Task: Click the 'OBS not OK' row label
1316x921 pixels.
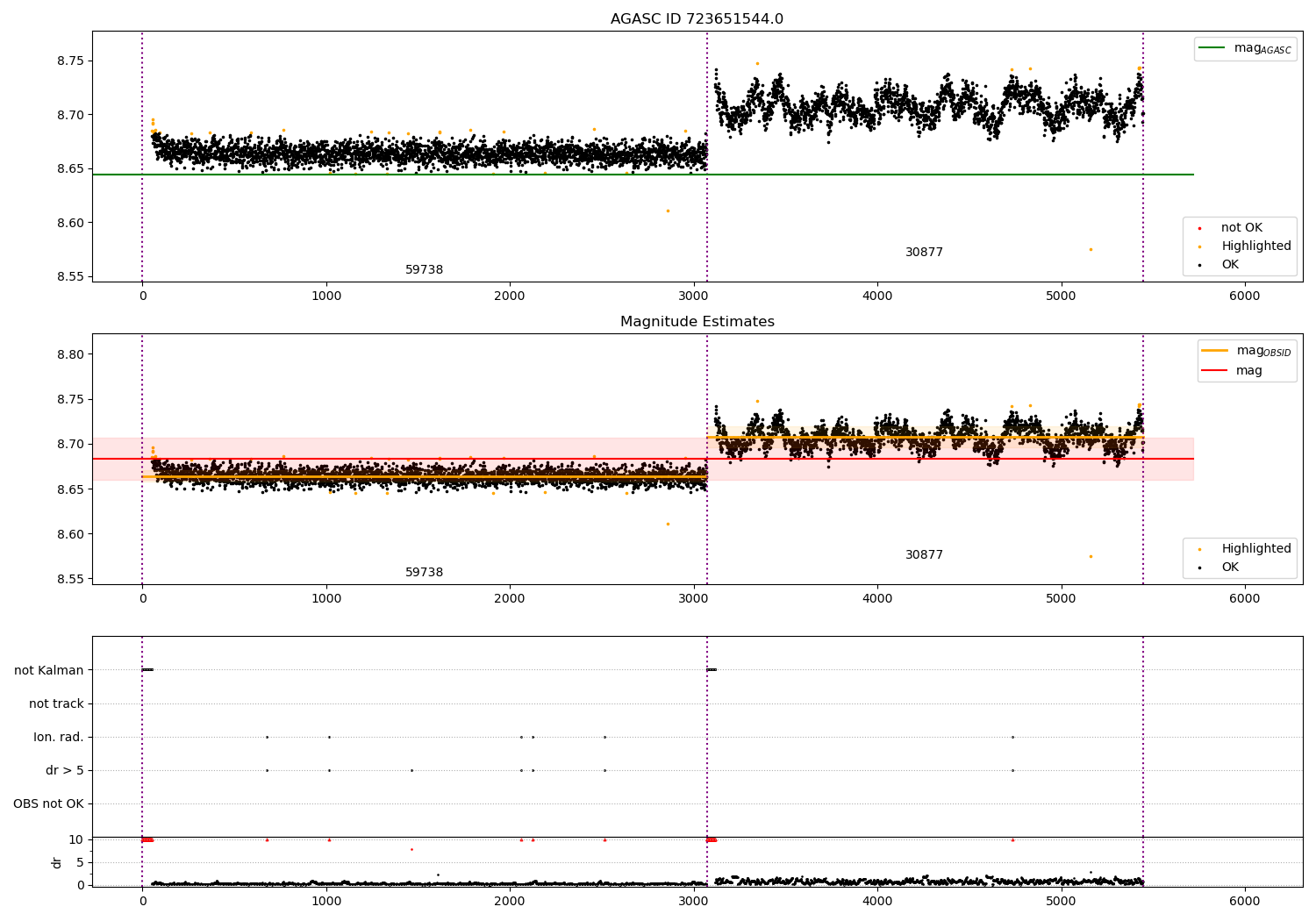Action: click(x=48, y=804)
